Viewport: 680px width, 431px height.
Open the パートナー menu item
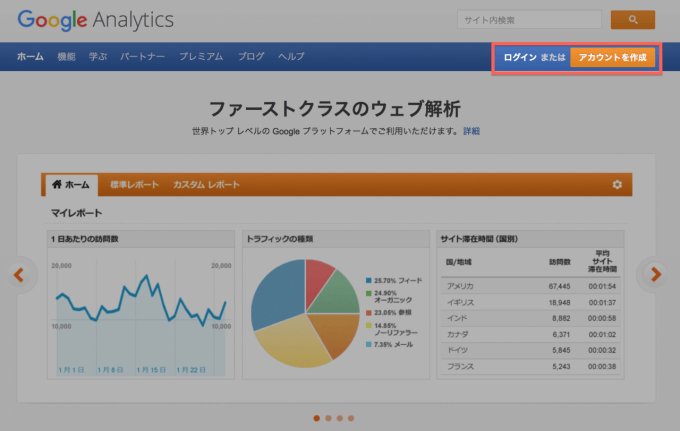click(x=143, y=56)
